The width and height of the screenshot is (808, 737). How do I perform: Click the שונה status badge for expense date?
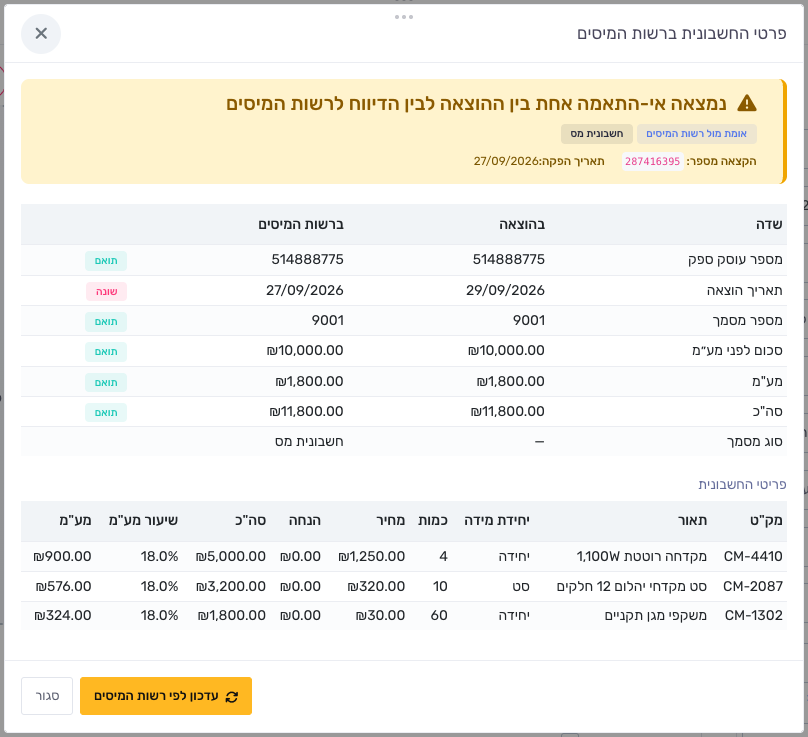point(106,292)
